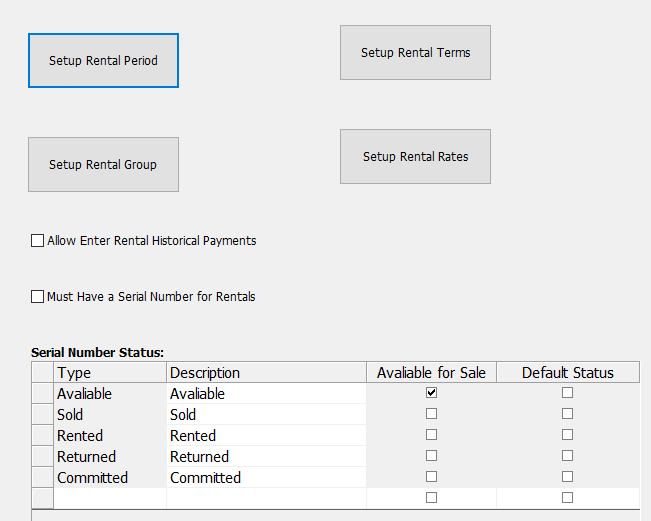Image resolution: width=651 pixels, height=521 pixels.
Task: Set Default Status for Returned row
Action: point(568,456)
